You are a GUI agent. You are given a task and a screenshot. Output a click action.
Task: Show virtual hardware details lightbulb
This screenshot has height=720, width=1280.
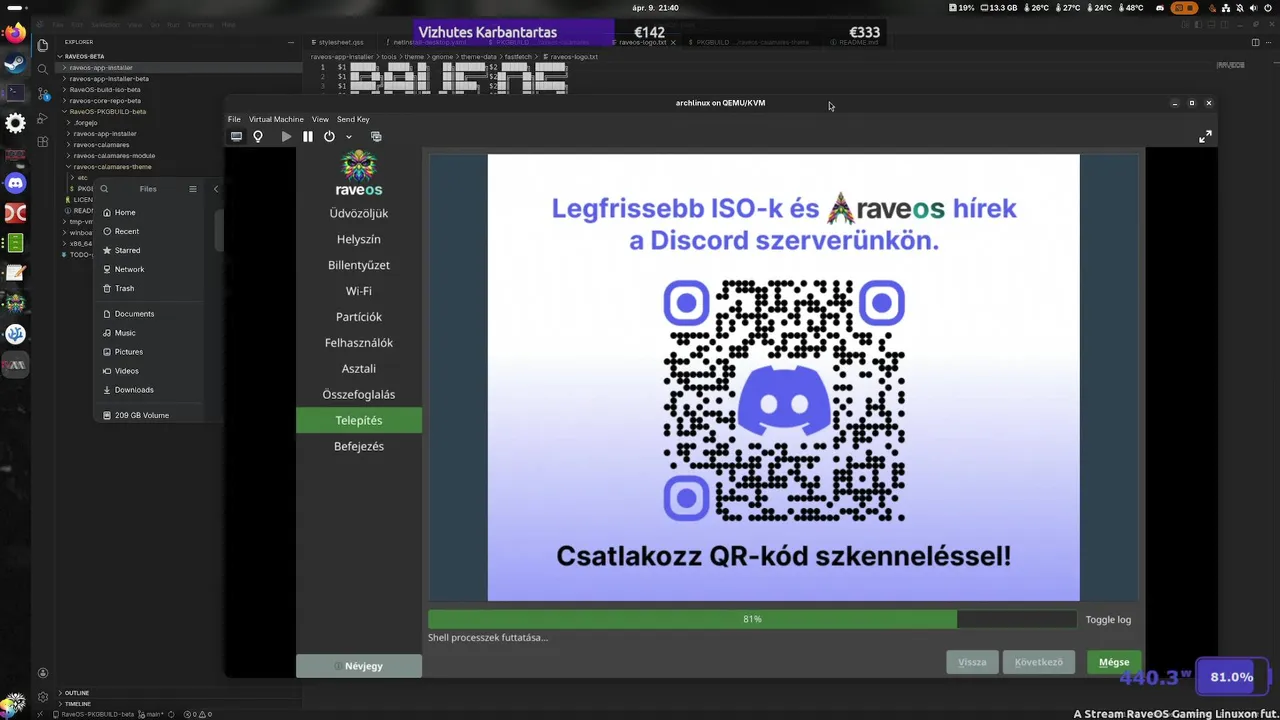click(x=258, y=136)
